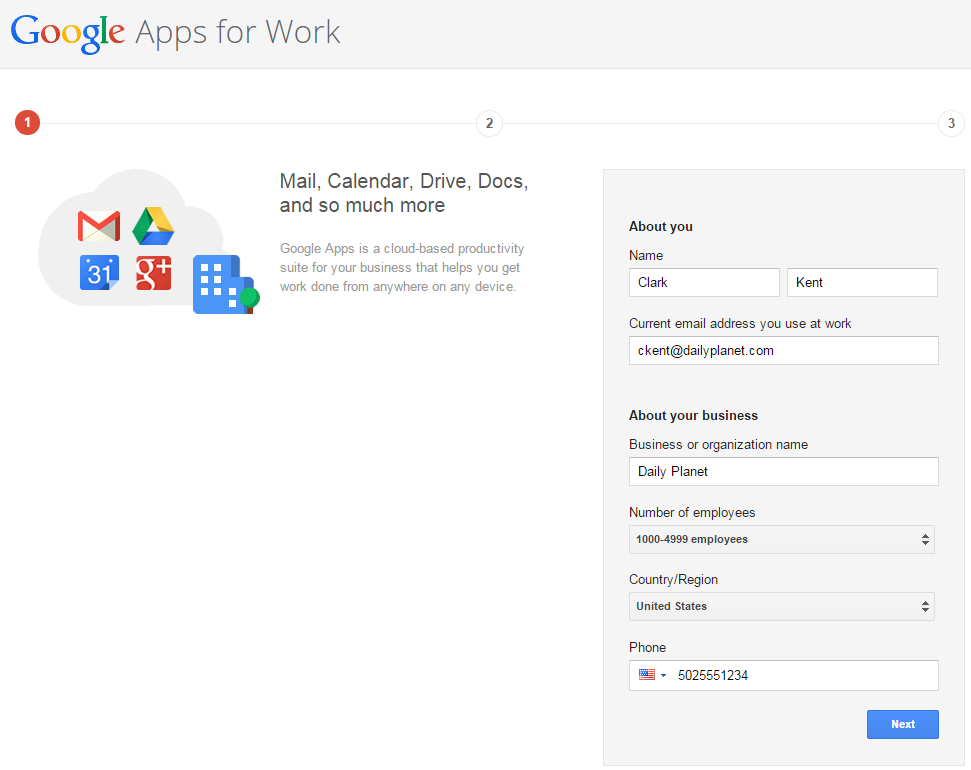Screen dimensions: 971x770
Task: Open the Country/Region dropdown showing United States
Action: 782,606
